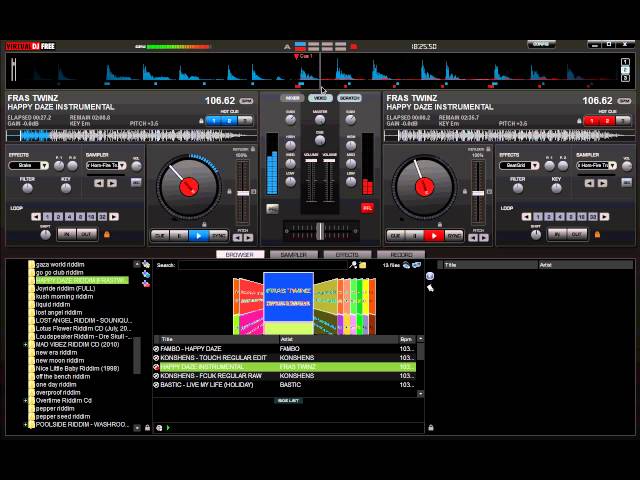Click yellow folder icon beside search
Viewport: 640px width, 480px height.
362,265
